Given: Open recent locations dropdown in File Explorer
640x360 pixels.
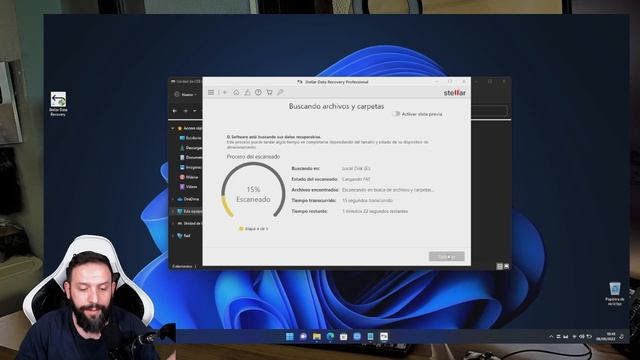Looking at the screenshot, I should coord(195,111).
